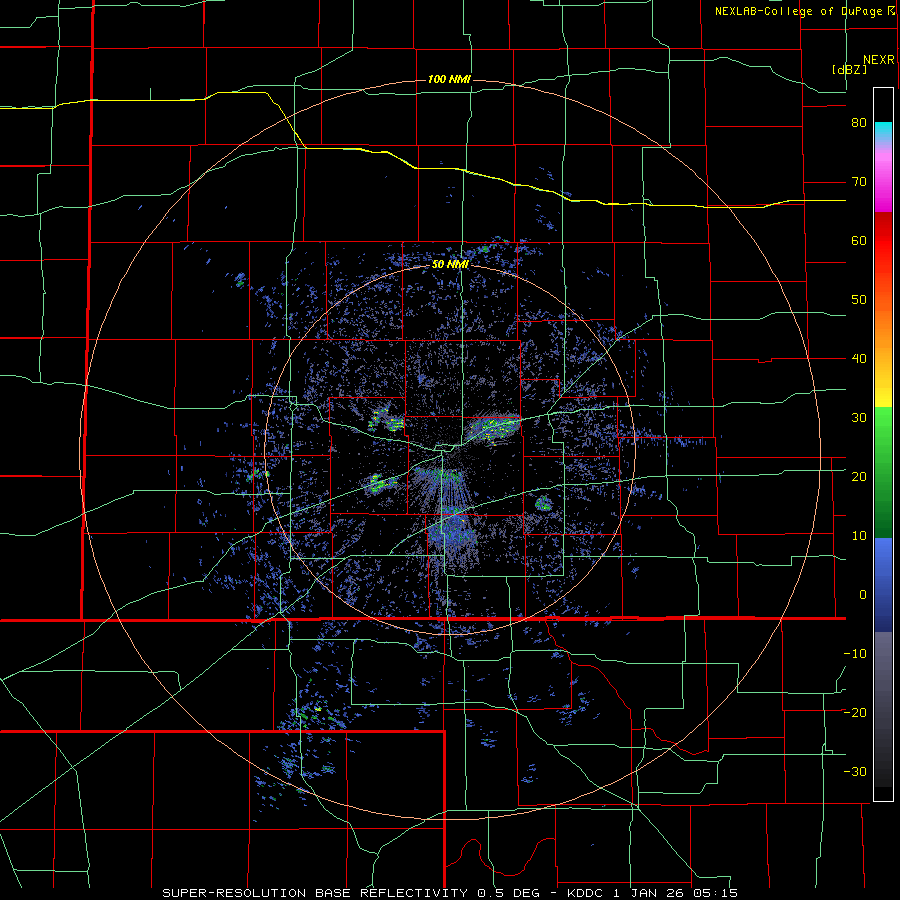Click the 20 value on dBZ scale
This screenshot has width=900, height=900.
coord(859,477)
